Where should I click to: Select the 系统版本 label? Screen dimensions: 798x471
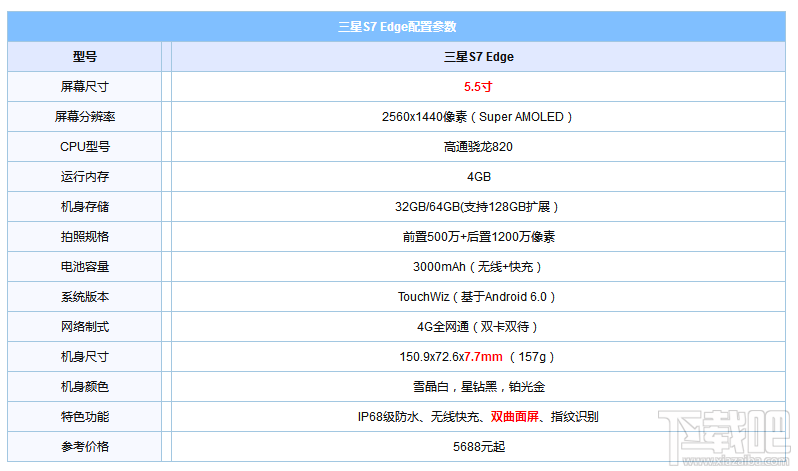[x=84, y=297]
